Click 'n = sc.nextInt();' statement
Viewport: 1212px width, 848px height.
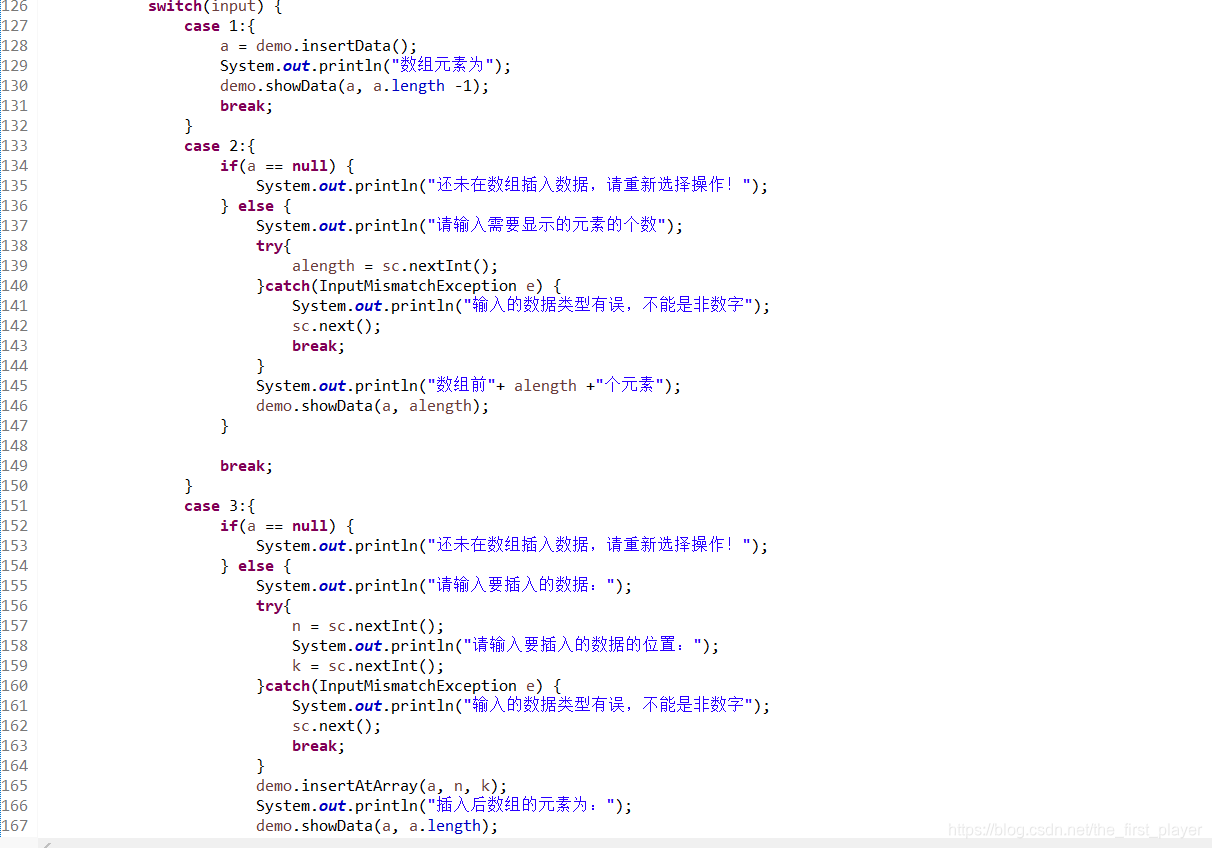tap(368, 626)
